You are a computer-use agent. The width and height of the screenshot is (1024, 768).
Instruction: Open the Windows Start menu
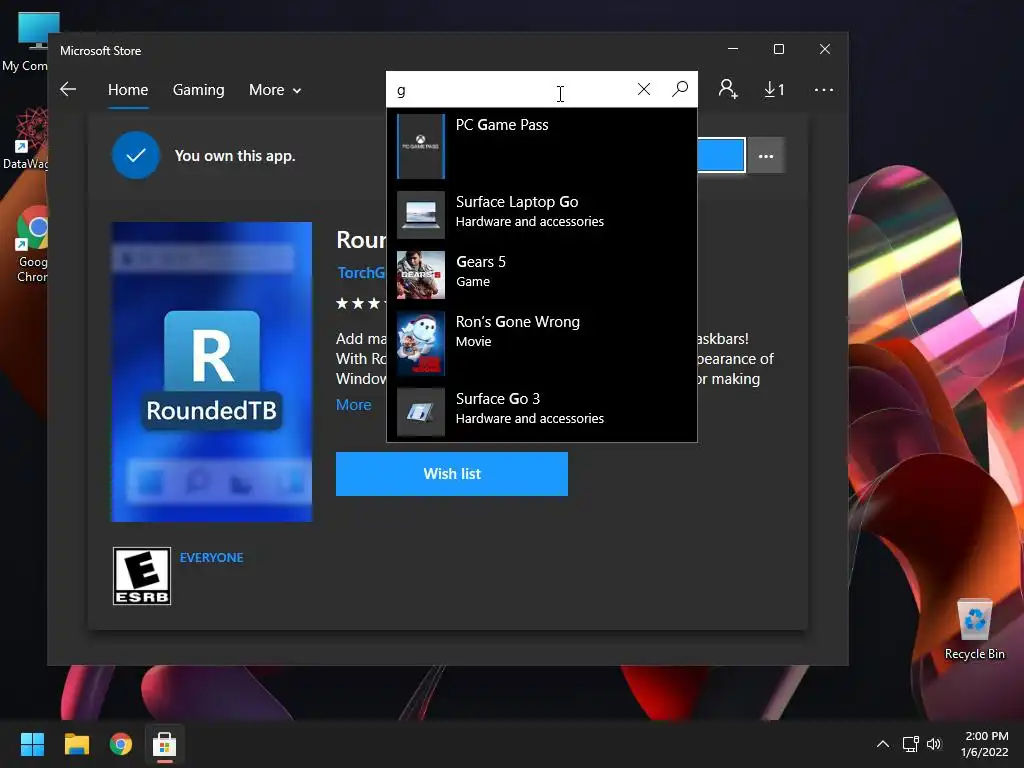[x=32, y=744]
